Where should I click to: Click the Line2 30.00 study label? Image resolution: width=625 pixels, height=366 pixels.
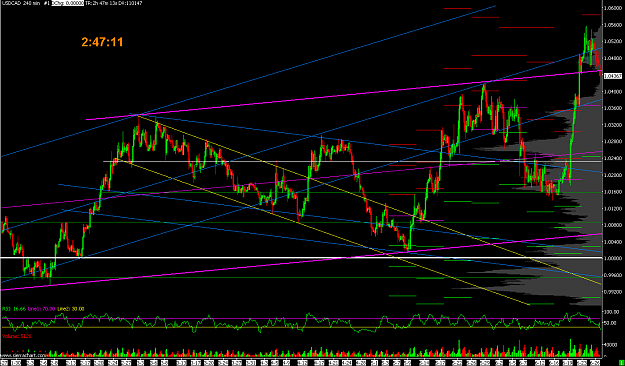pos(71,309)
